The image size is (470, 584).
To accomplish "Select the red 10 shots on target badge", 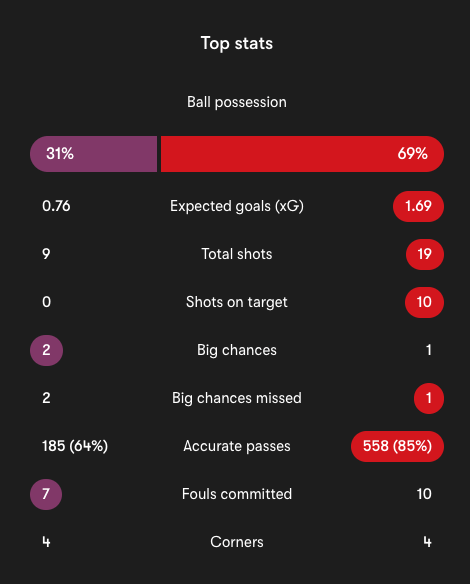I will 424,302.
